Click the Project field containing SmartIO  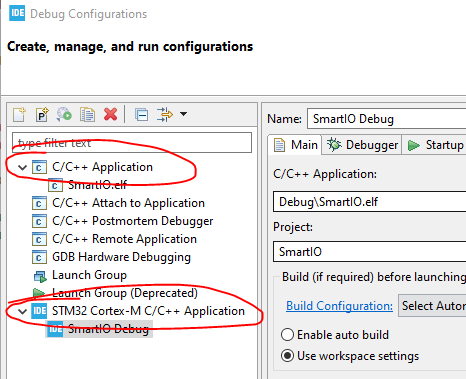[x=369, y=252]
